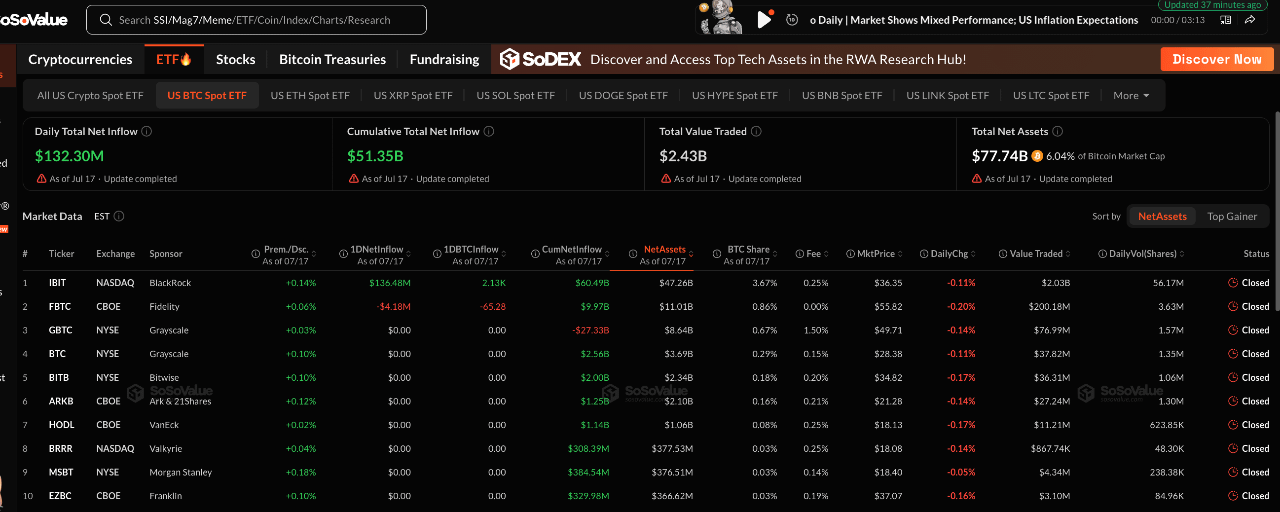Open the ARKB ticker row link

tap(59, 401)
